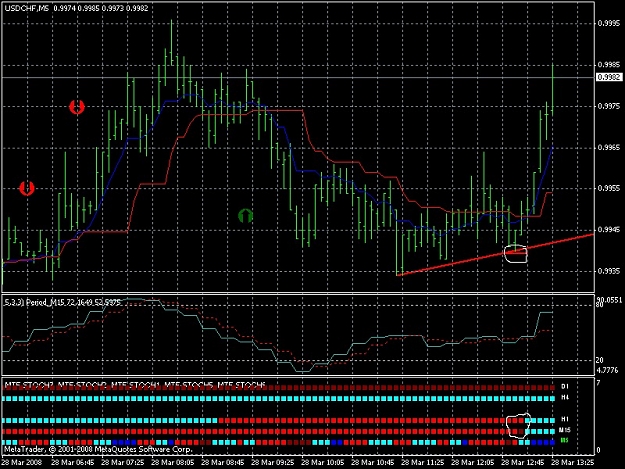The height and width of the screenshot is (469, 625).
Task: Click the 28 Mar 09:25 time label
Action: pyautogui.click(x=273, y=463)
